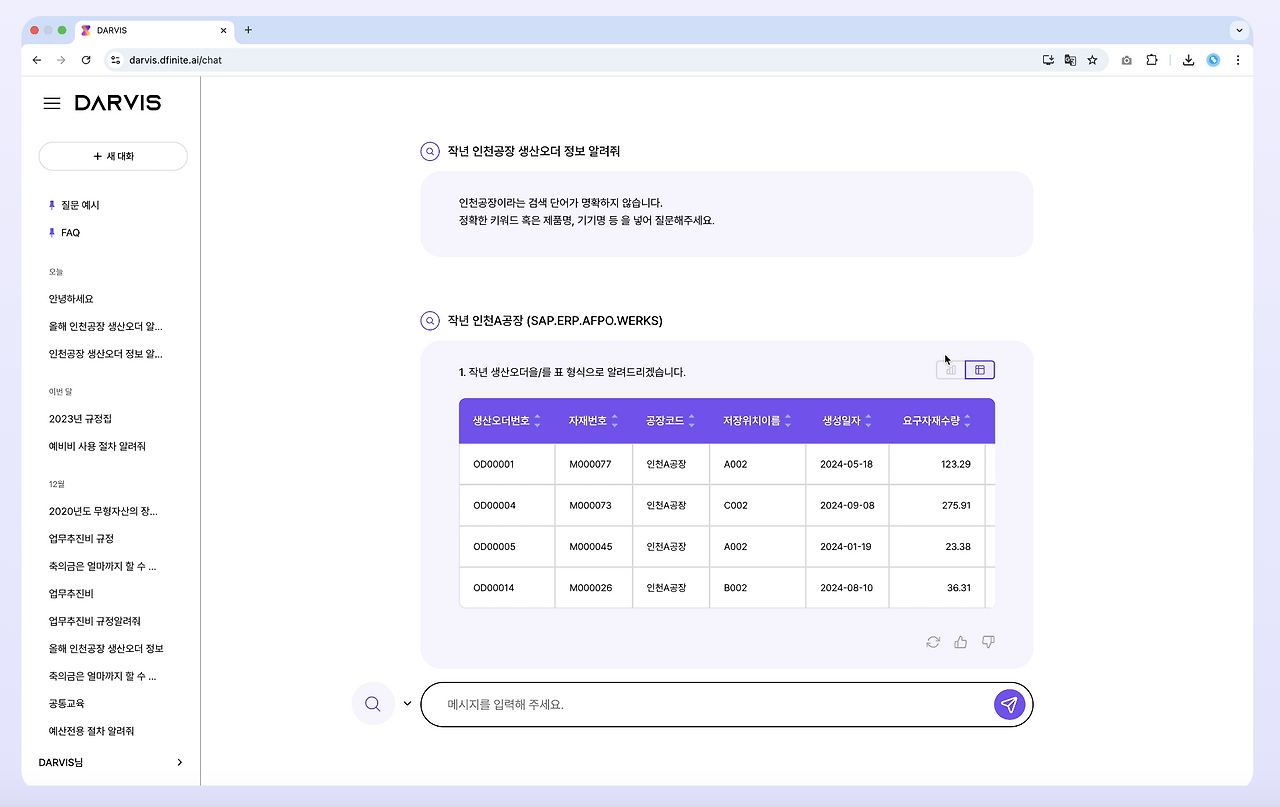This screenshot has width=1280, height=807.
Task: Give the answer a thumbs down
Action: pos(989,642)
